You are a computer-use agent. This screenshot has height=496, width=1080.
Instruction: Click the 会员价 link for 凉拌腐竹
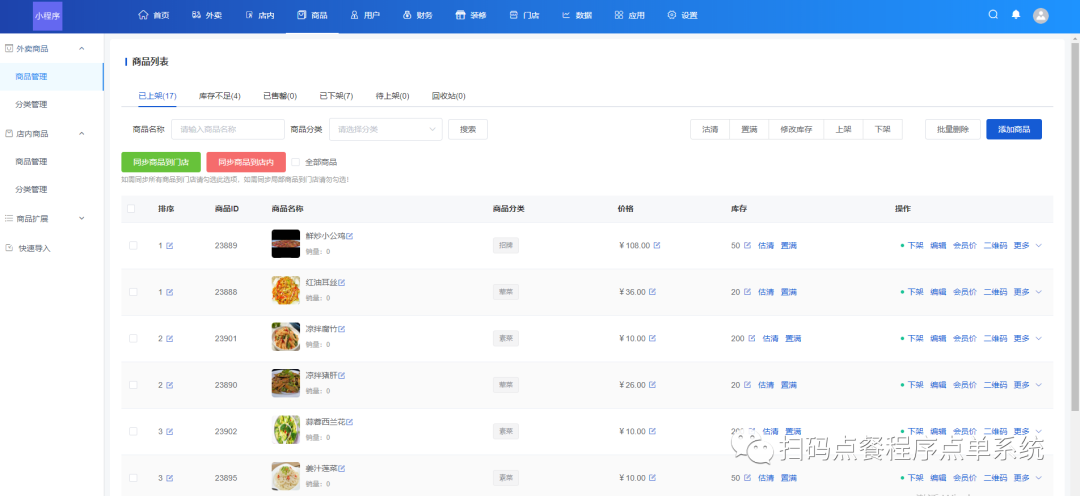point(964,338)
